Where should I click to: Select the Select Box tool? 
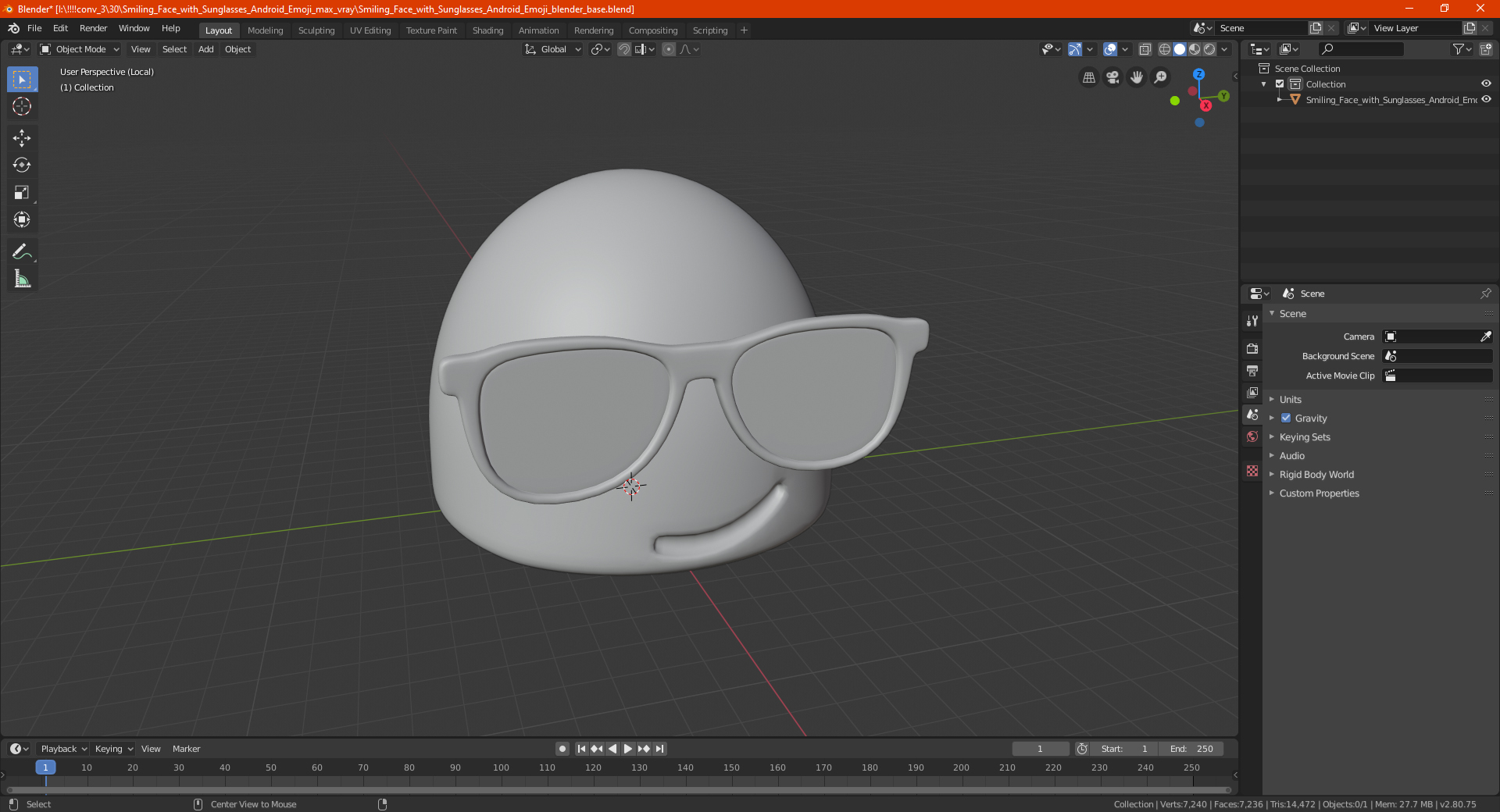[22, 80]
